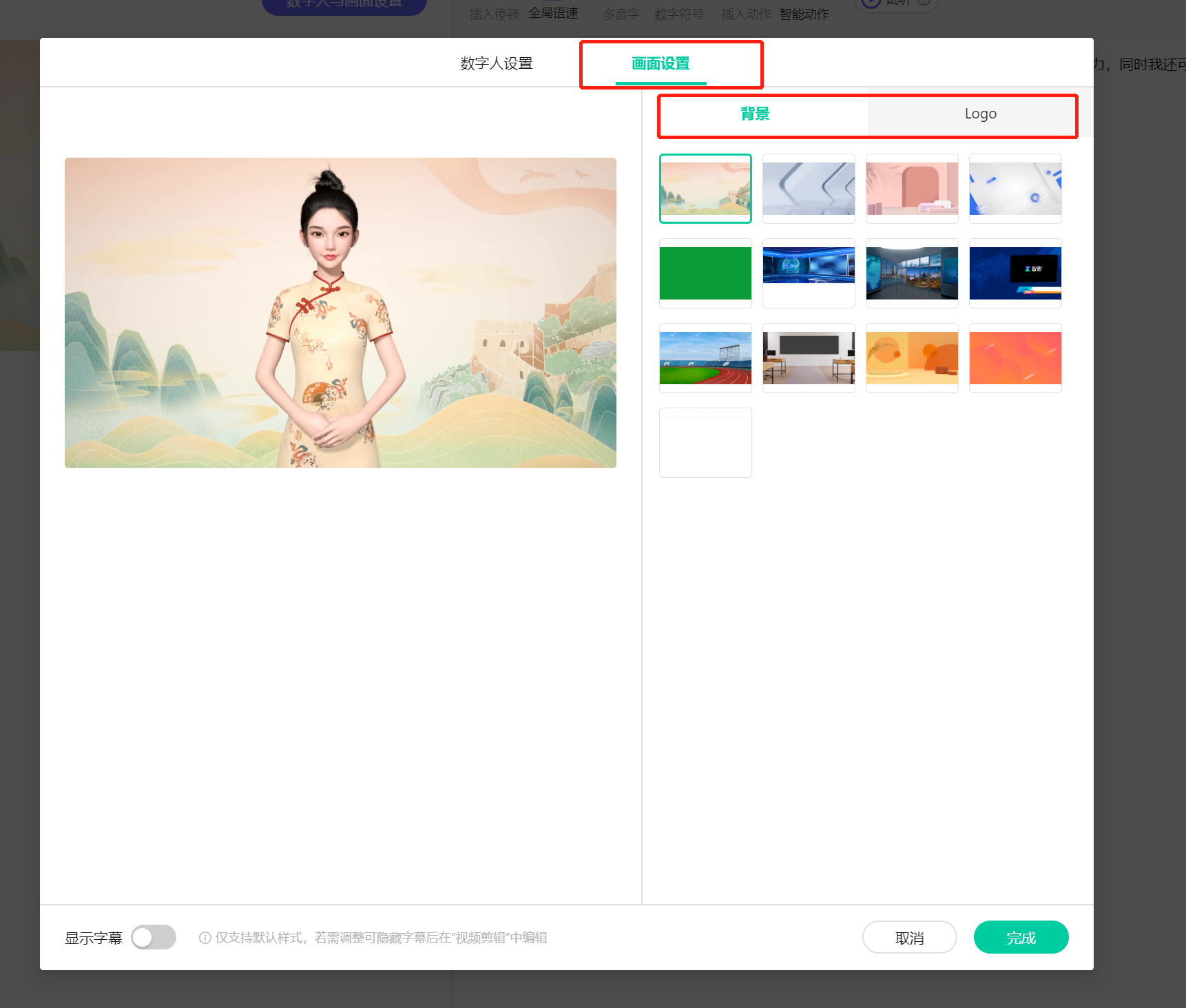Click the subtitle hint info icon

coord(205,938)
